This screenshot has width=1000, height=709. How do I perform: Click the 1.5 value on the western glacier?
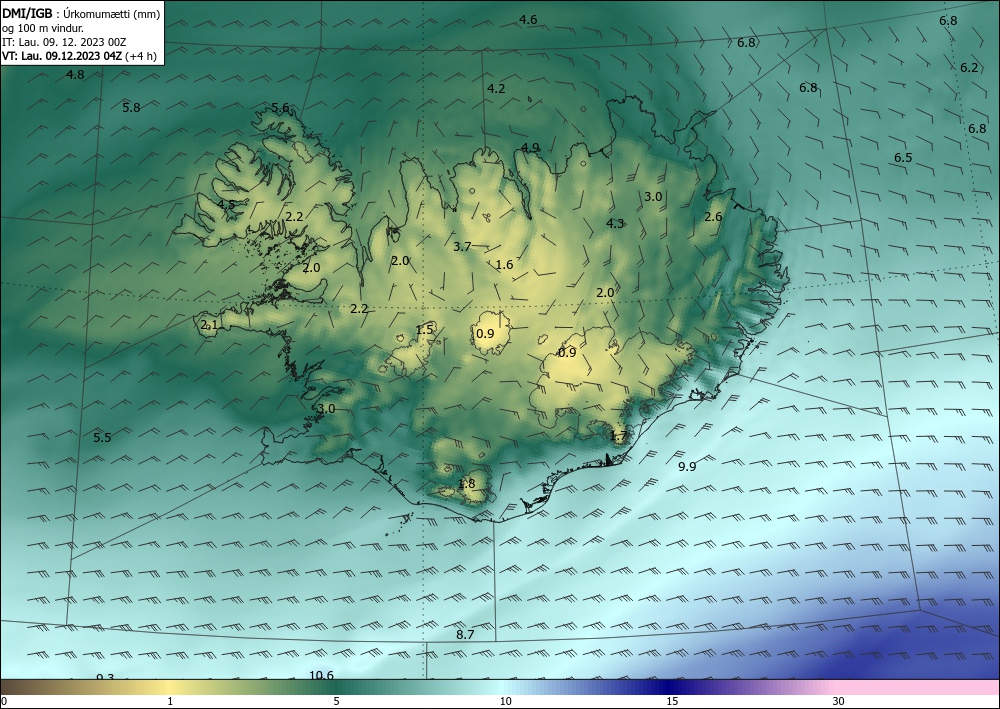tap(424, 330)
